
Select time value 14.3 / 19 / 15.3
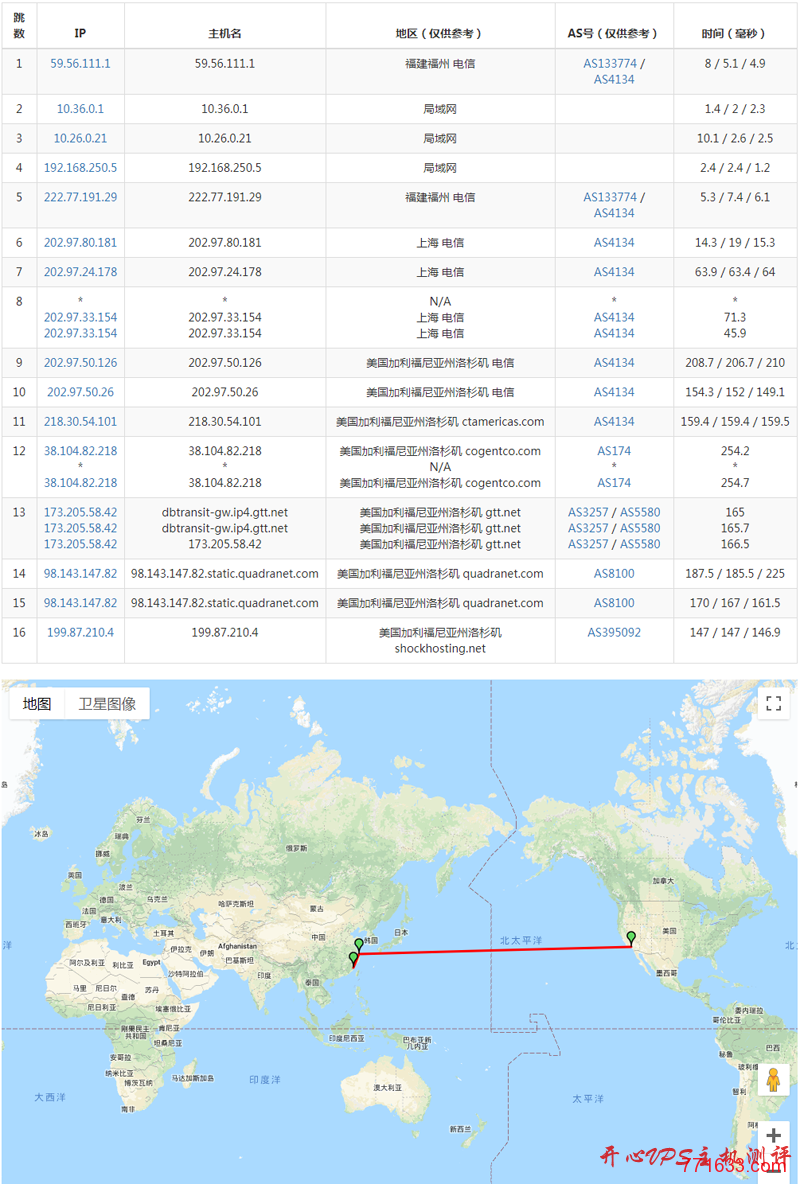735,242
